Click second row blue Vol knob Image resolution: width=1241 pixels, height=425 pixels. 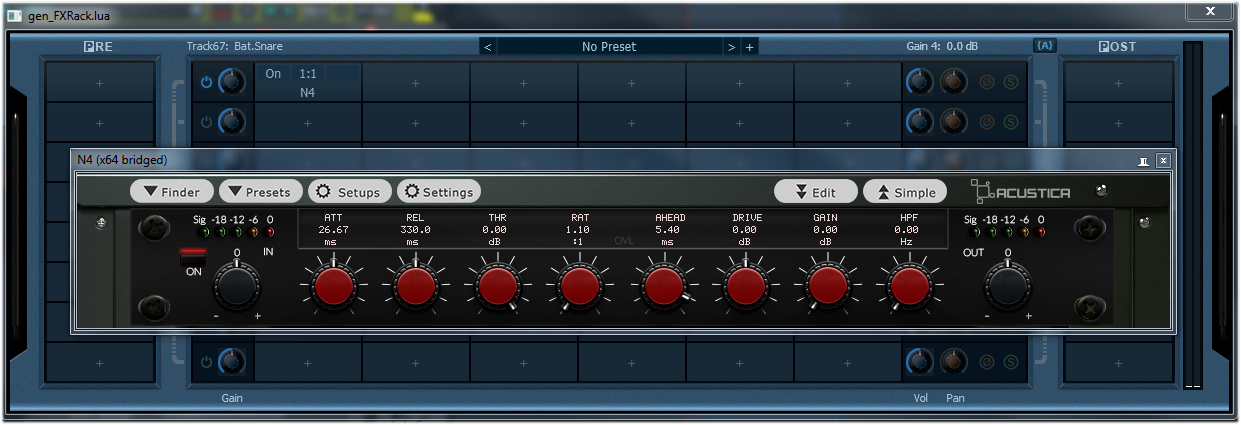(920, 122)
